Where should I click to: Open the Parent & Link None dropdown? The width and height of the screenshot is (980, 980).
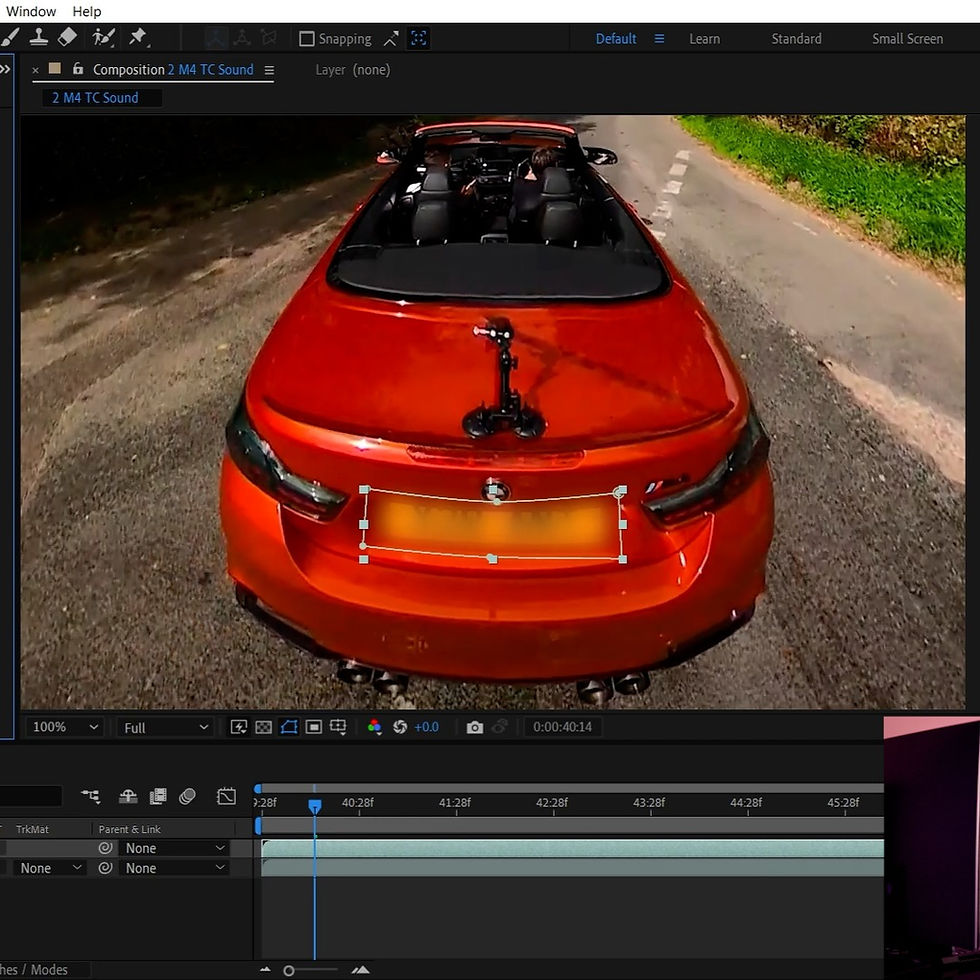173,848
